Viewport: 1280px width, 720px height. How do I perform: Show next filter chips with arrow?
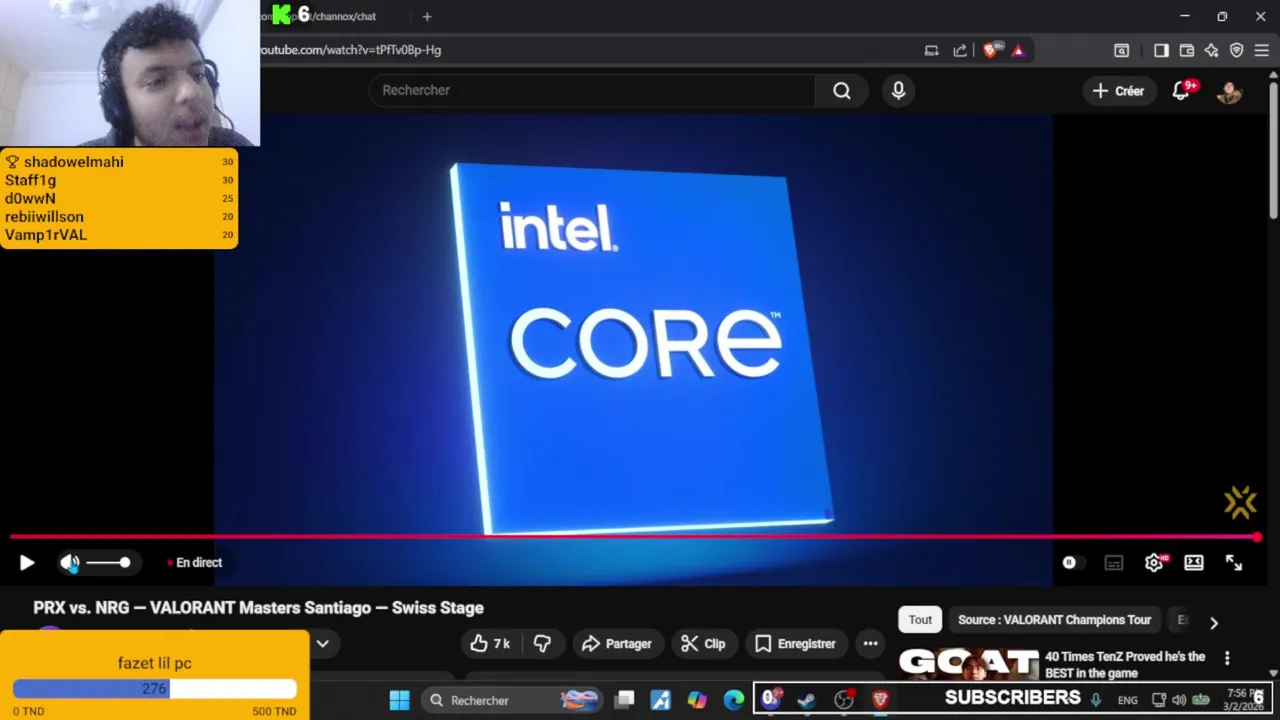coord(1214,622)
